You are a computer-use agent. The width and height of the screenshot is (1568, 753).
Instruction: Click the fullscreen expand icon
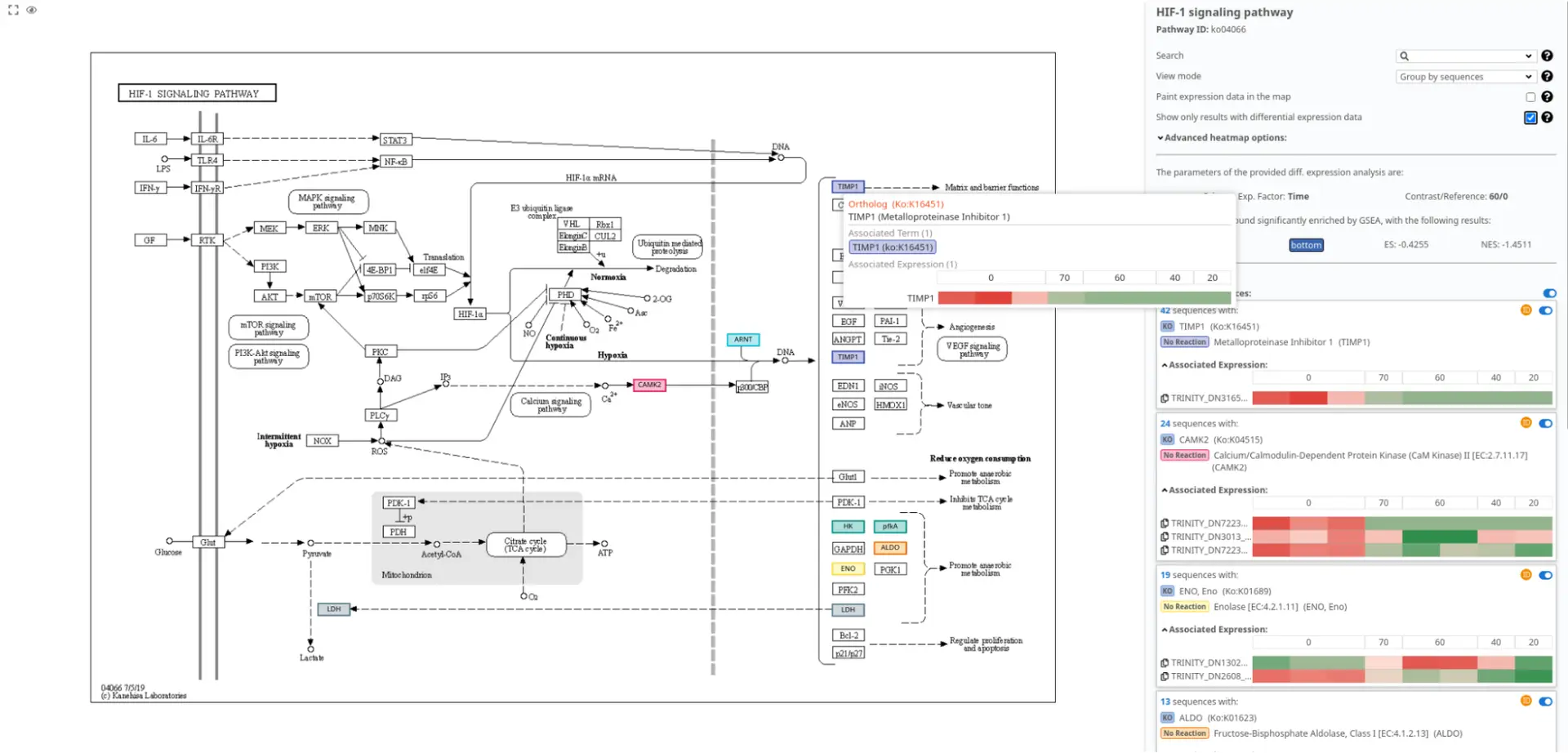pos(13,10)
